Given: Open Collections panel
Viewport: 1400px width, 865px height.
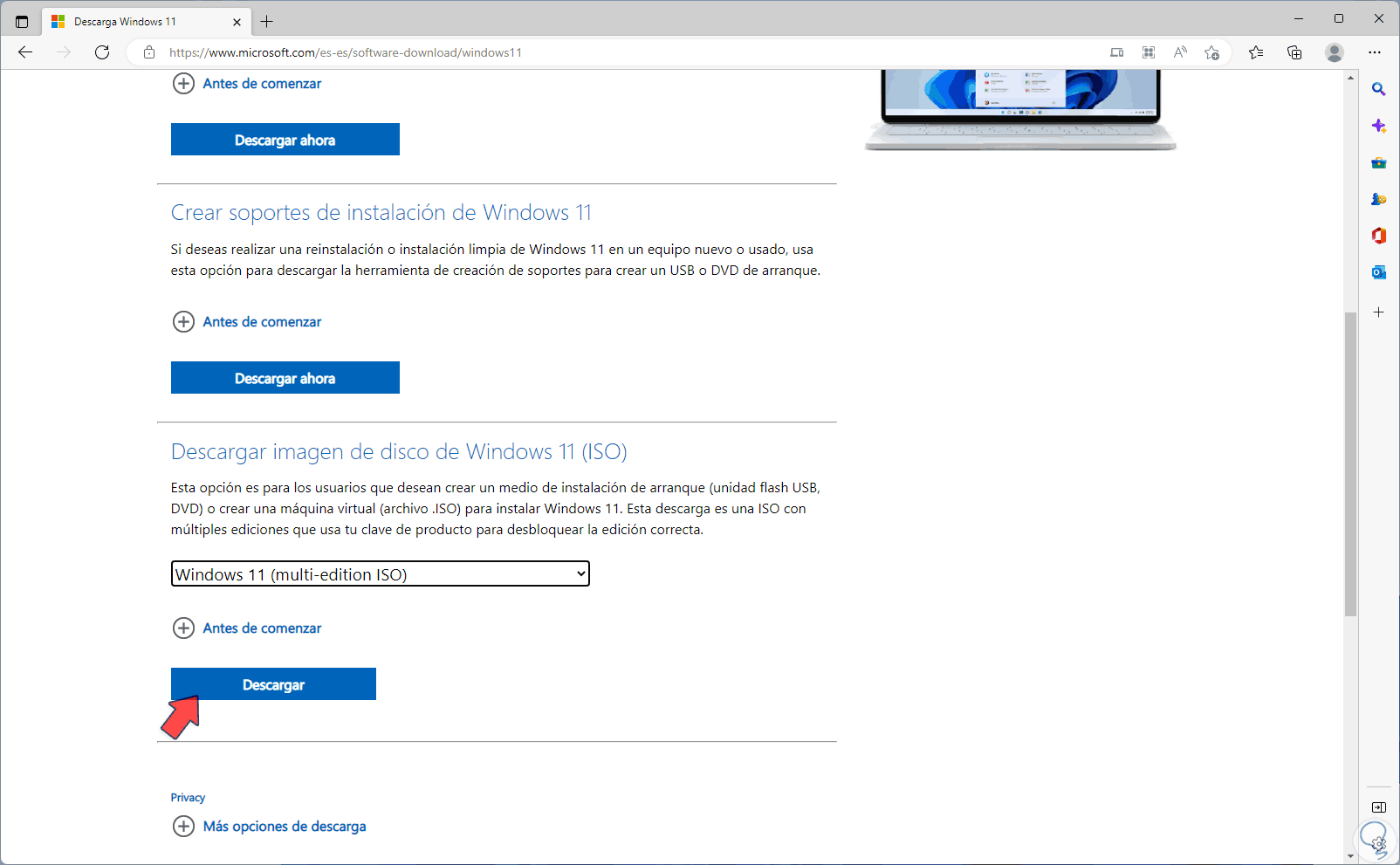Looking at the screenshot, I should [1294, 52].
